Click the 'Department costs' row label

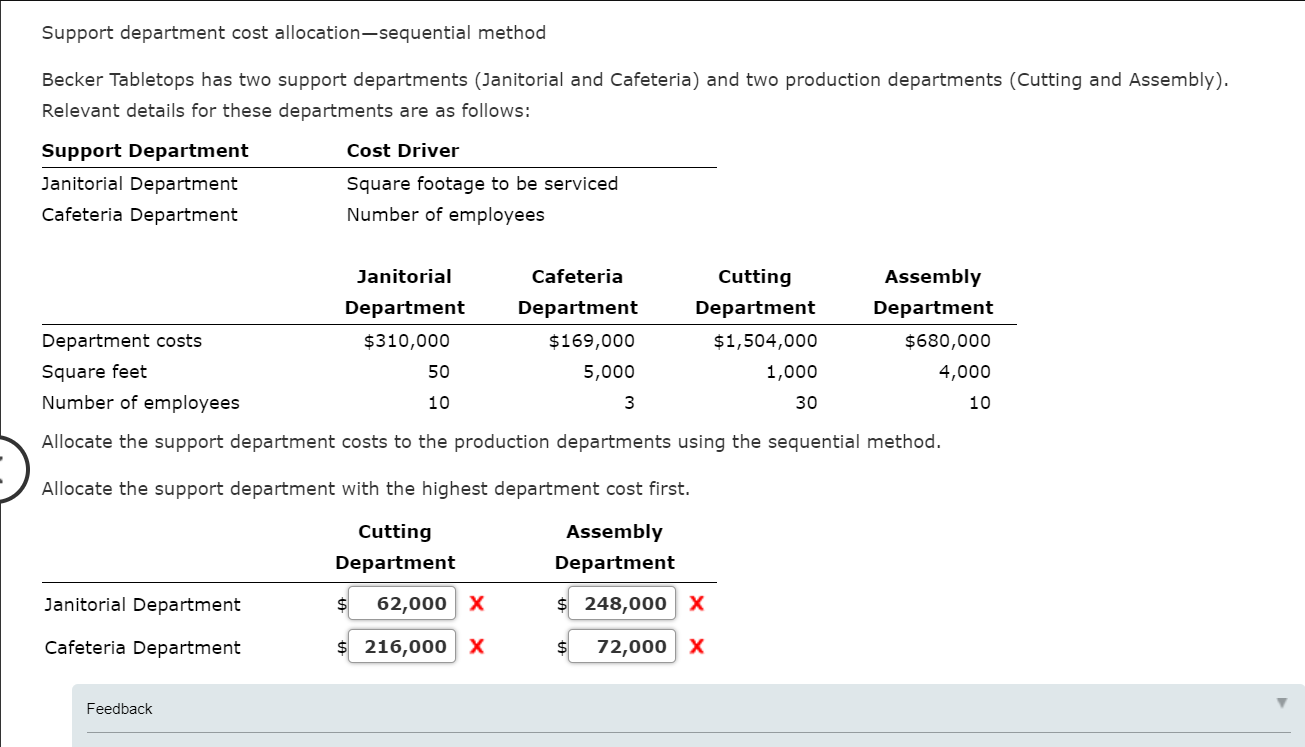pos(122,341)
